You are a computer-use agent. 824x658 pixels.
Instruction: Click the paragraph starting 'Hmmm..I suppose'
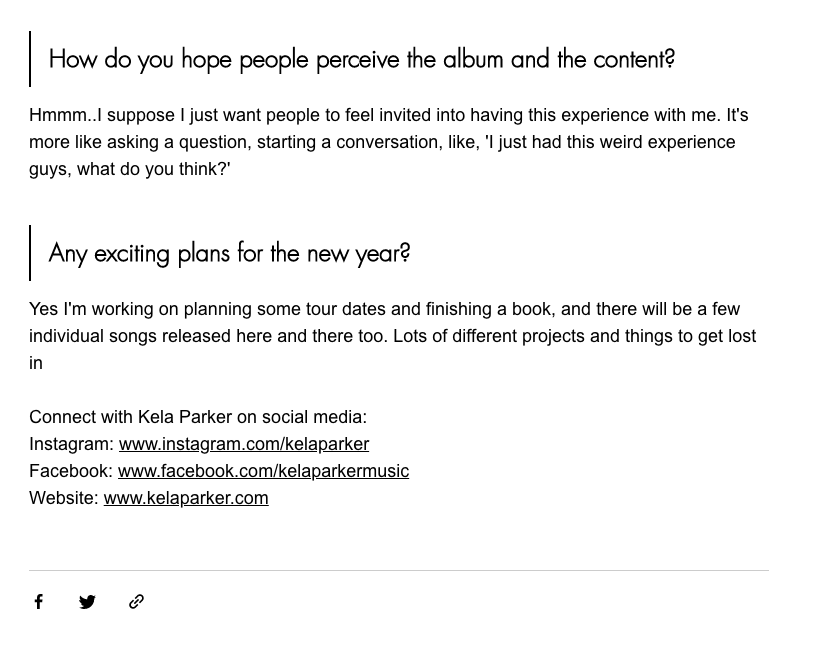(x=388, y=142)
